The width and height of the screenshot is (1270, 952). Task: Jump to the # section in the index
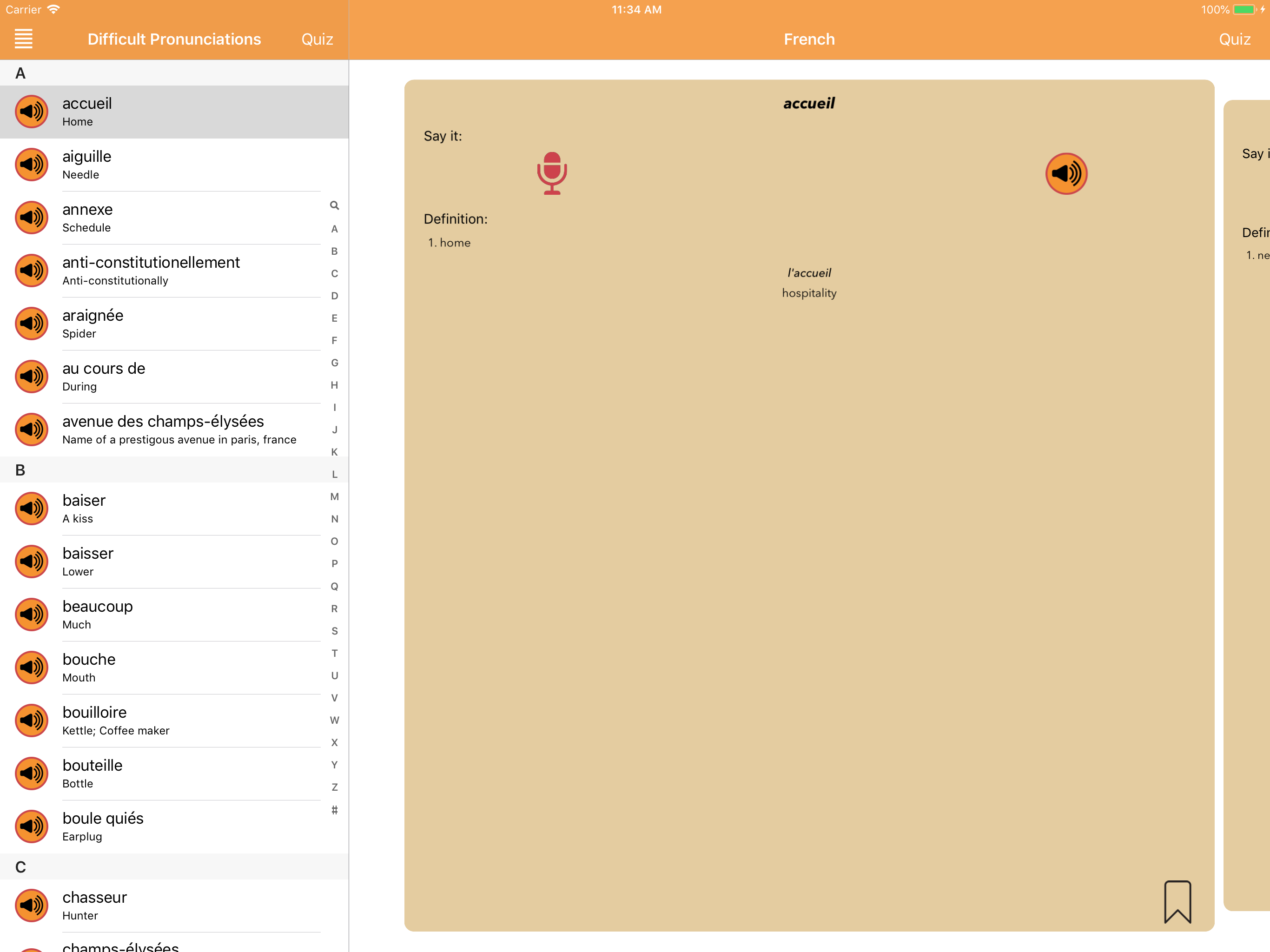(x=334, y=810)
